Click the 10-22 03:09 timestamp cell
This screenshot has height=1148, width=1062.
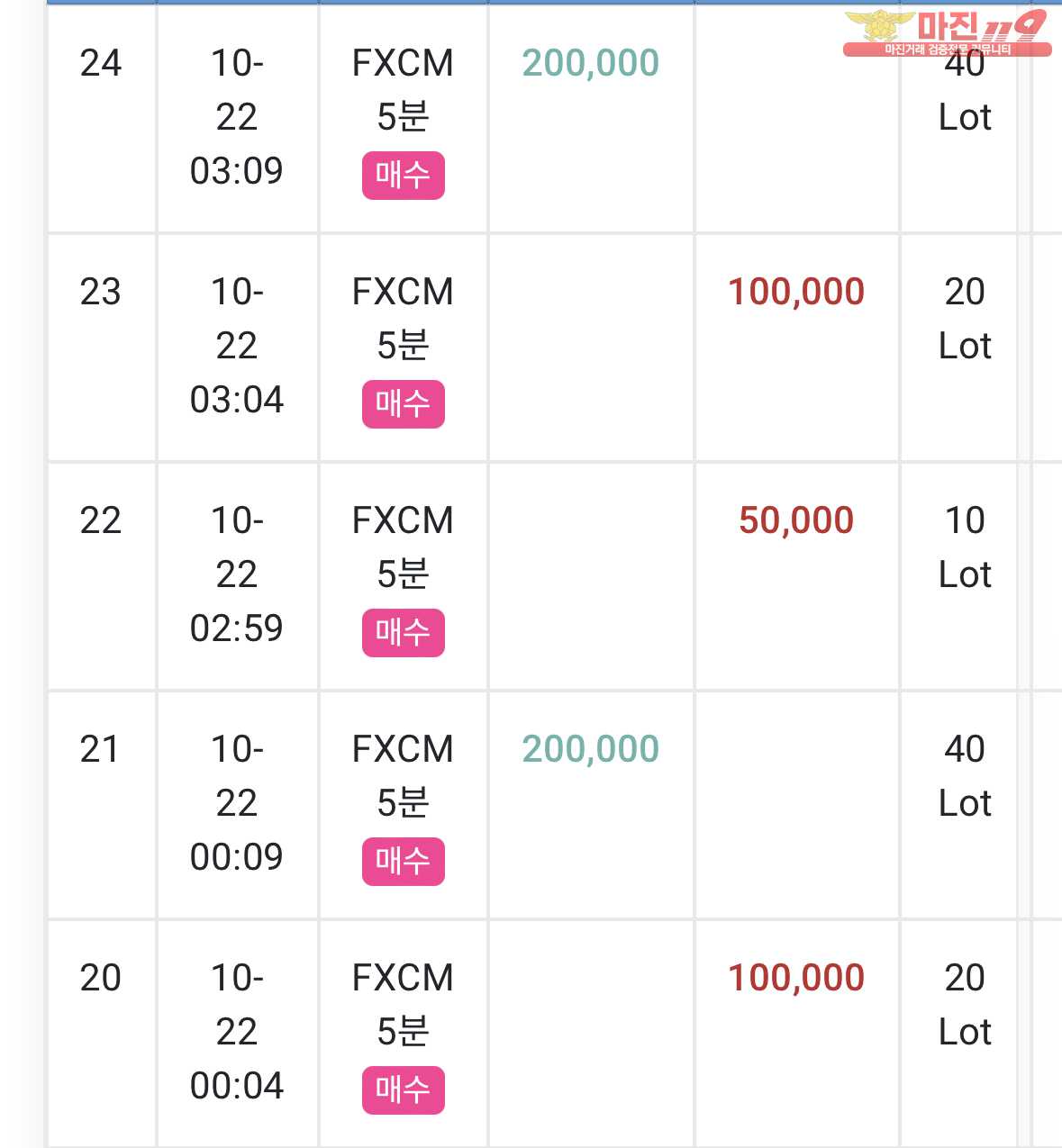pyautogui.click(x=237, y=117)
